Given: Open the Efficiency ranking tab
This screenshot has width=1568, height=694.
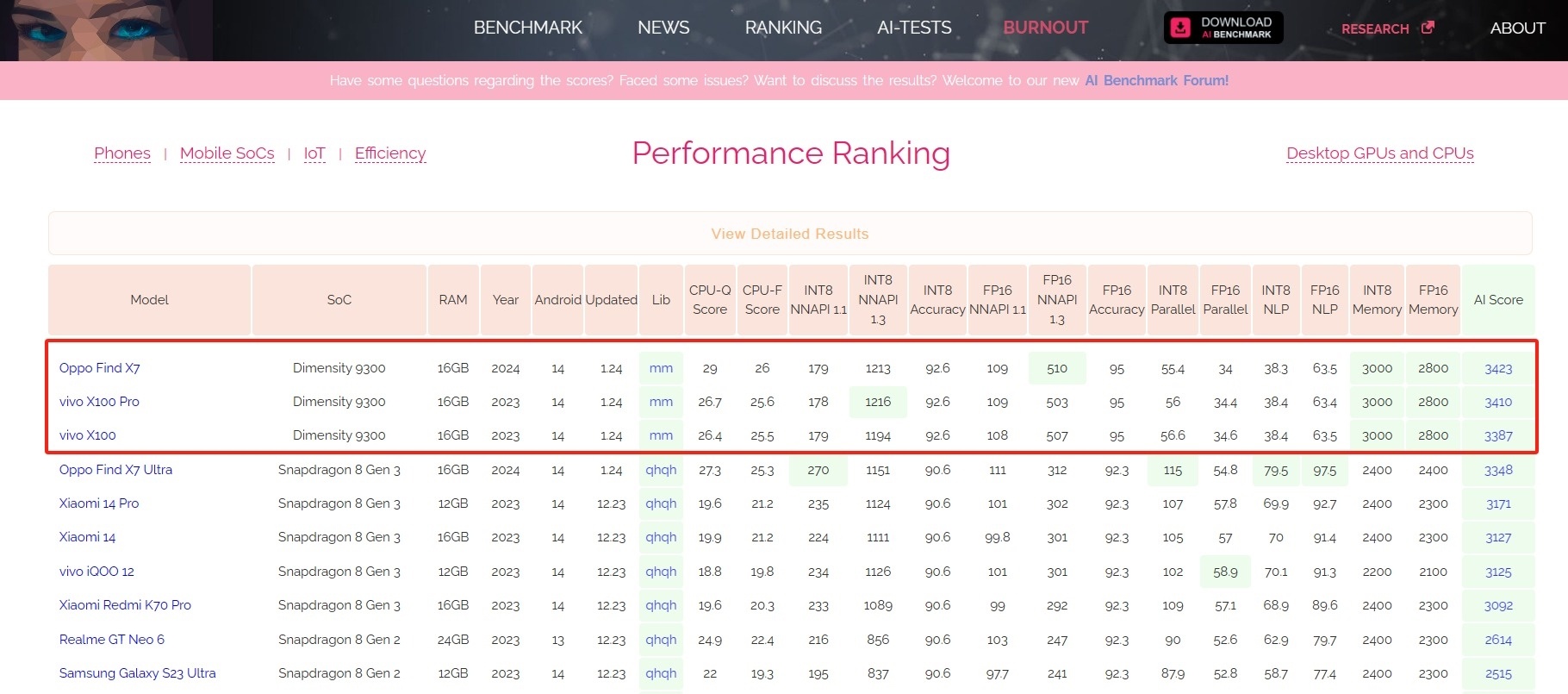Looking at the screenshot, I should click(389, 153).
